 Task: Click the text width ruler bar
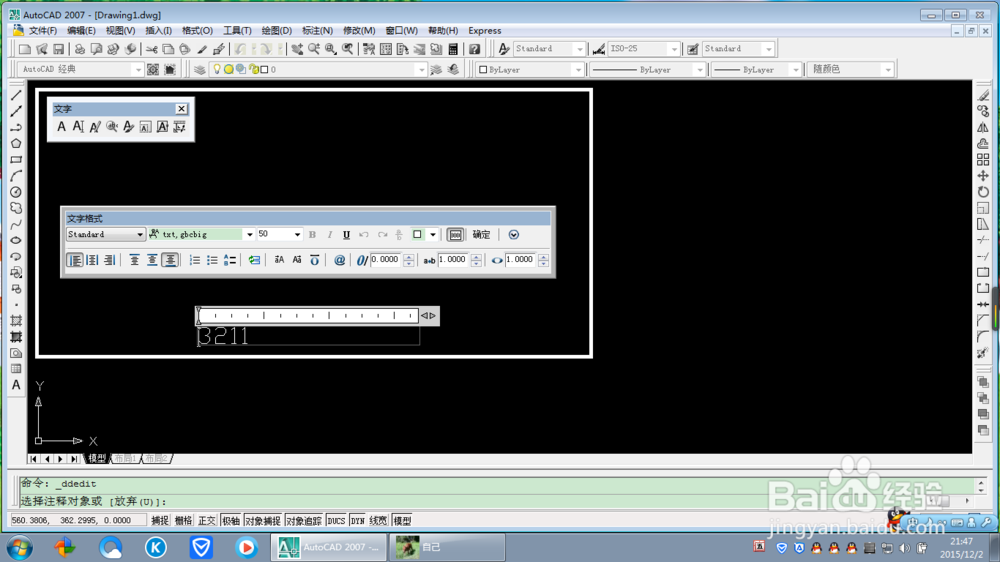click(x=308, y=315)
